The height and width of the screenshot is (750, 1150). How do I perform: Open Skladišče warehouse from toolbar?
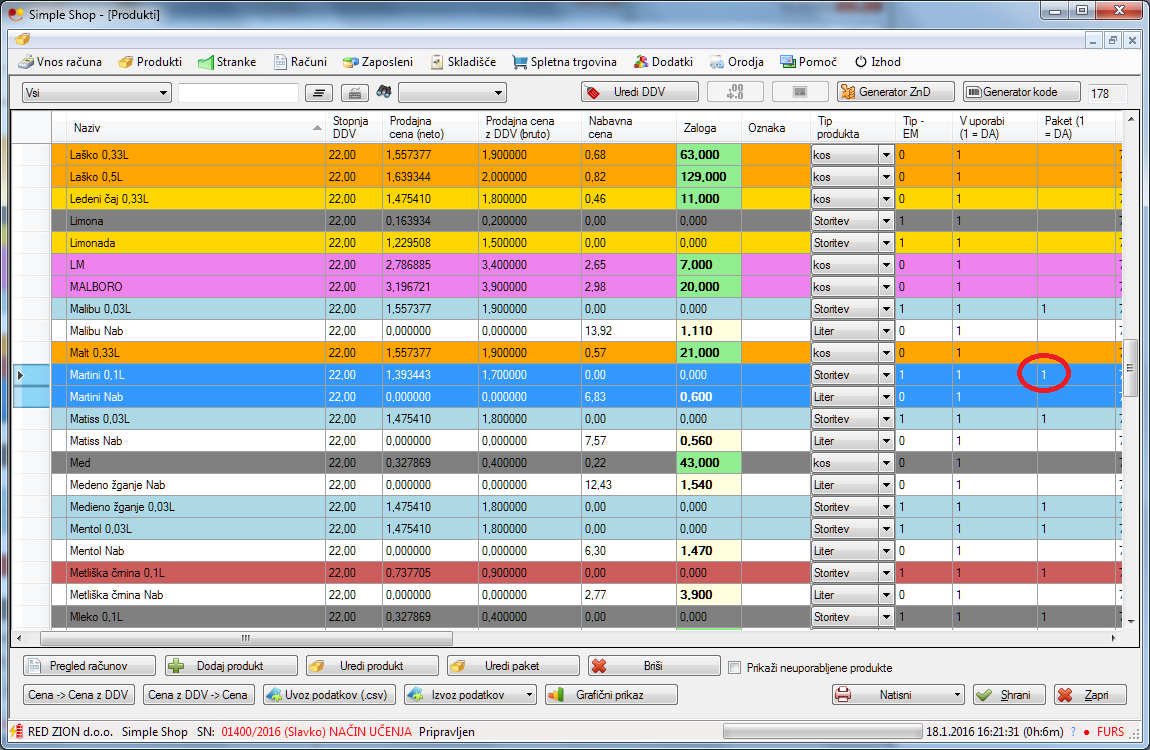tap(463, 62)
